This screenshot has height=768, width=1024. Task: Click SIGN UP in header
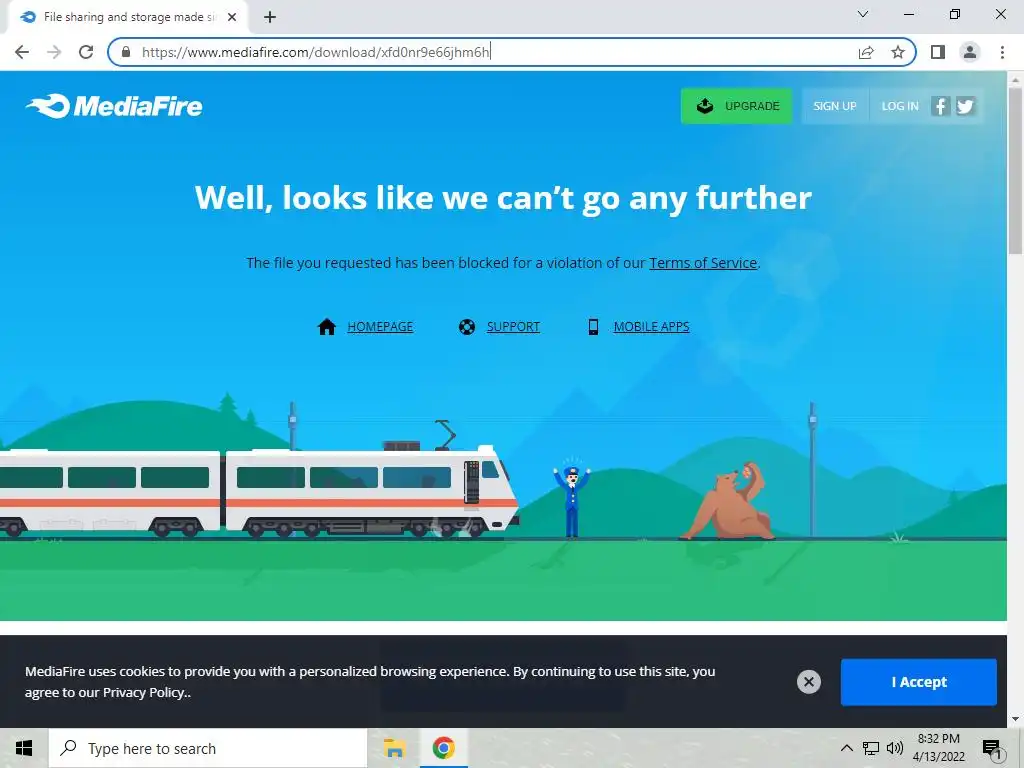coord(835,106)
